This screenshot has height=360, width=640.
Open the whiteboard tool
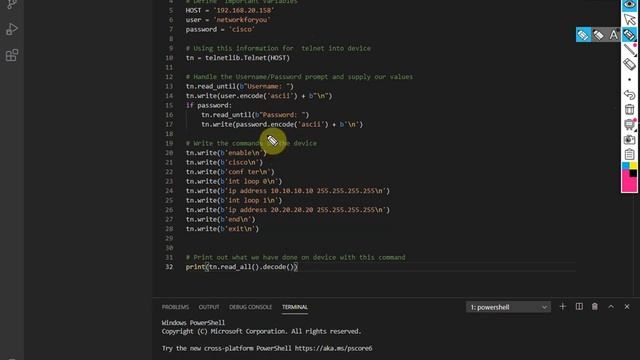(630, 124)
